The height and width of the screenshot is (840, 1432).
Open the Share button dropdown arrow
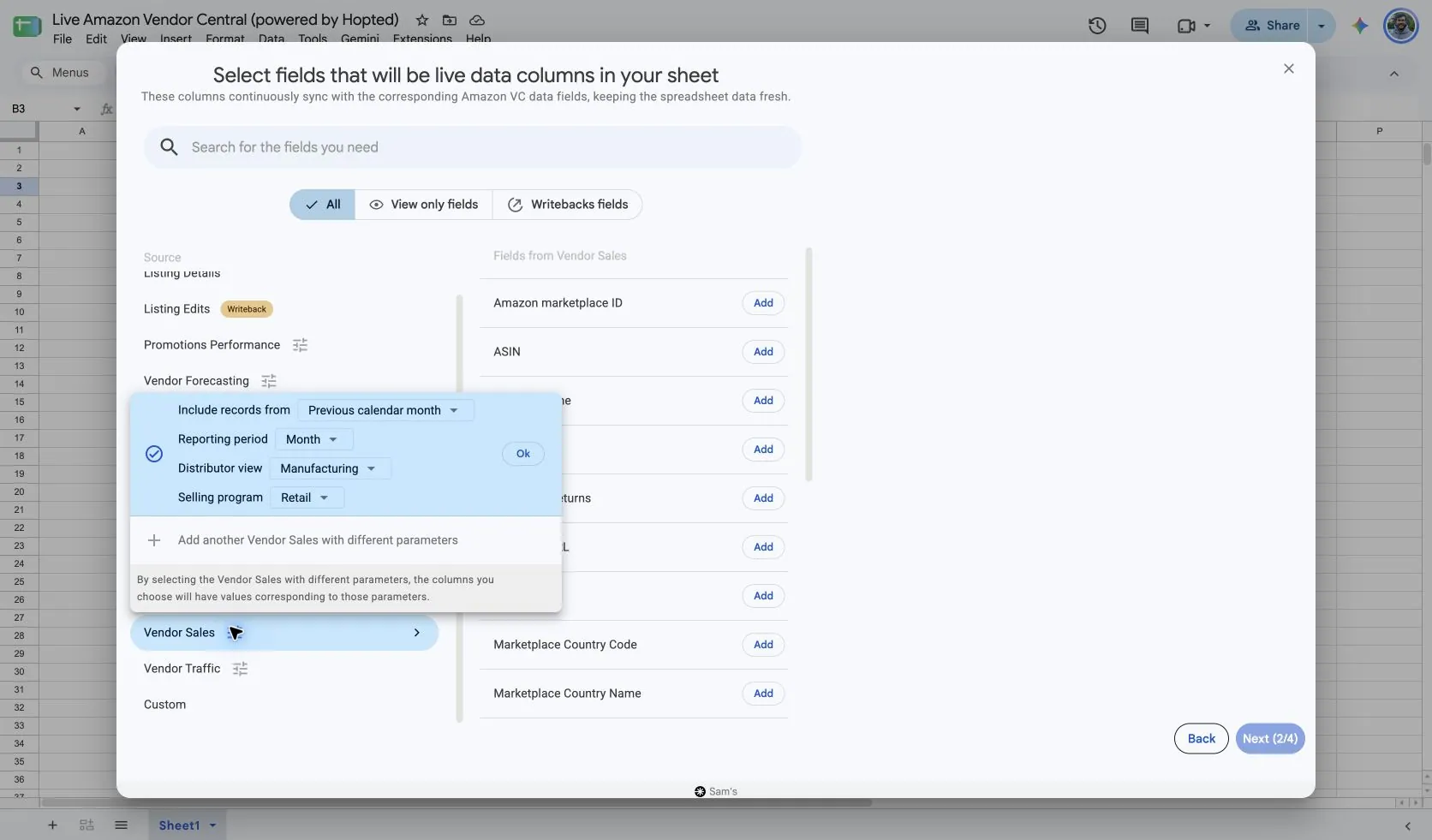(x=1322, y=26)
